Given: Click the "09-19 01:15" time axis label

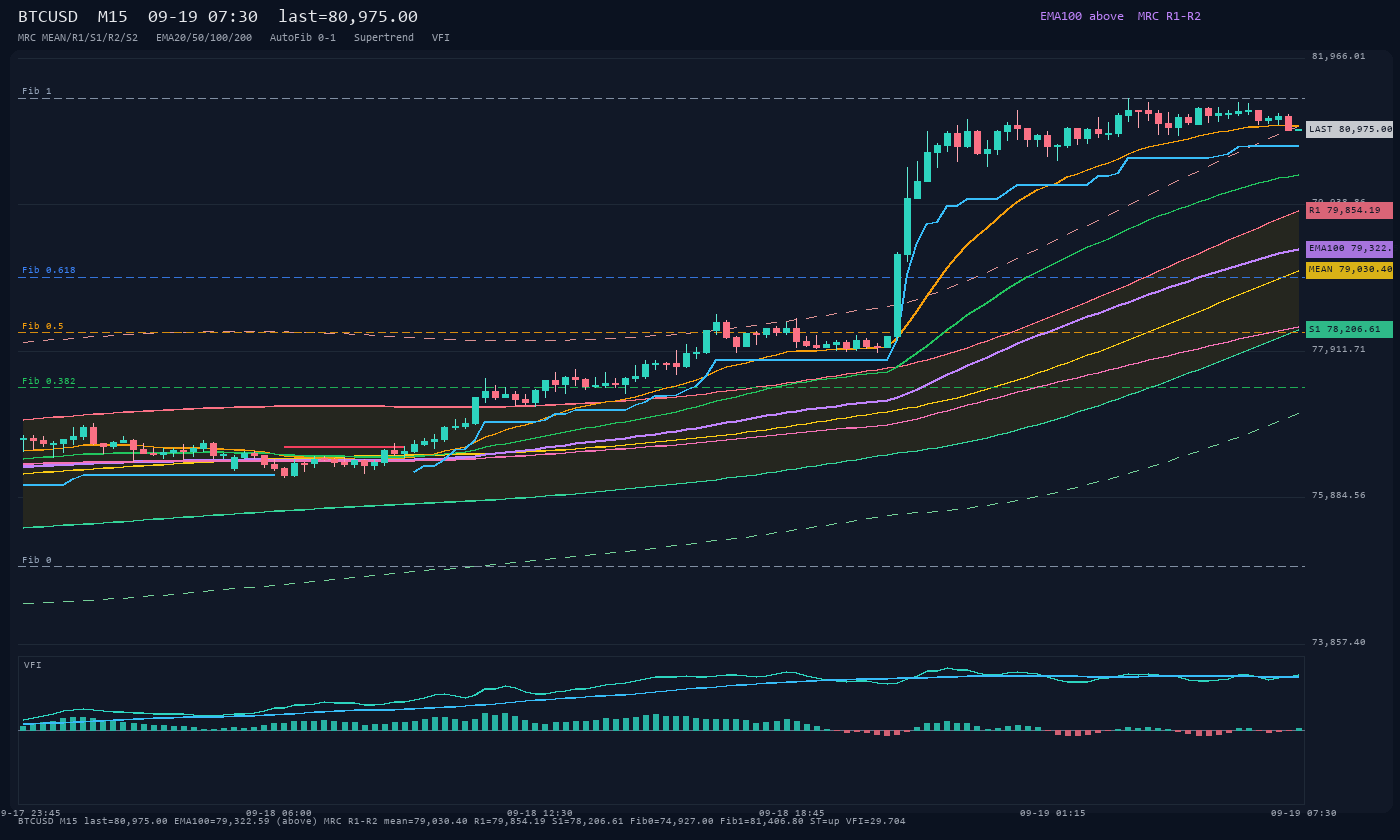Looking at the screenshot, I should pyautogui.click(x=1052, y=813).
